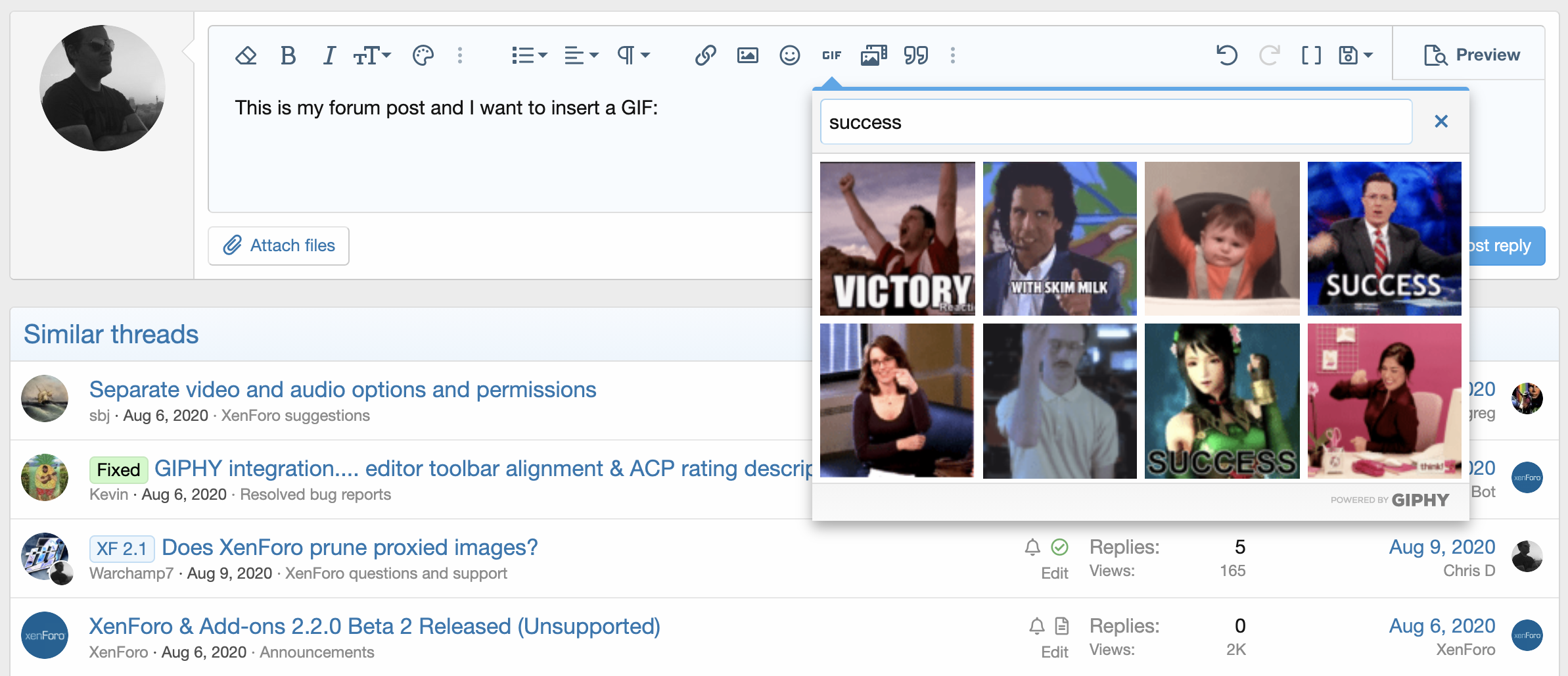Click bell icon on Beta 2 thread row
This screenshot has height=676, width=1568.
[x=1036, y=626]
